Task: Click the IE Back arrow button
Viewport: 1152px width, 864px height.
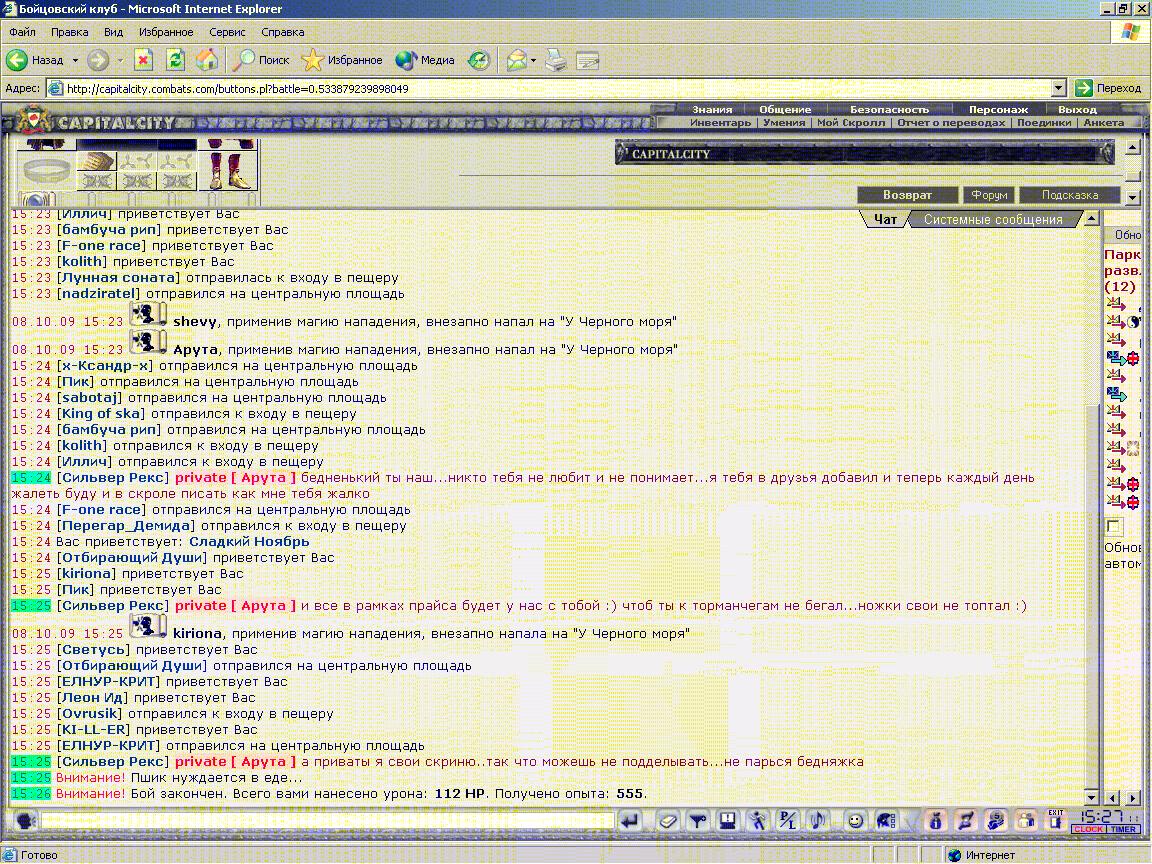Action: [18, 60]
